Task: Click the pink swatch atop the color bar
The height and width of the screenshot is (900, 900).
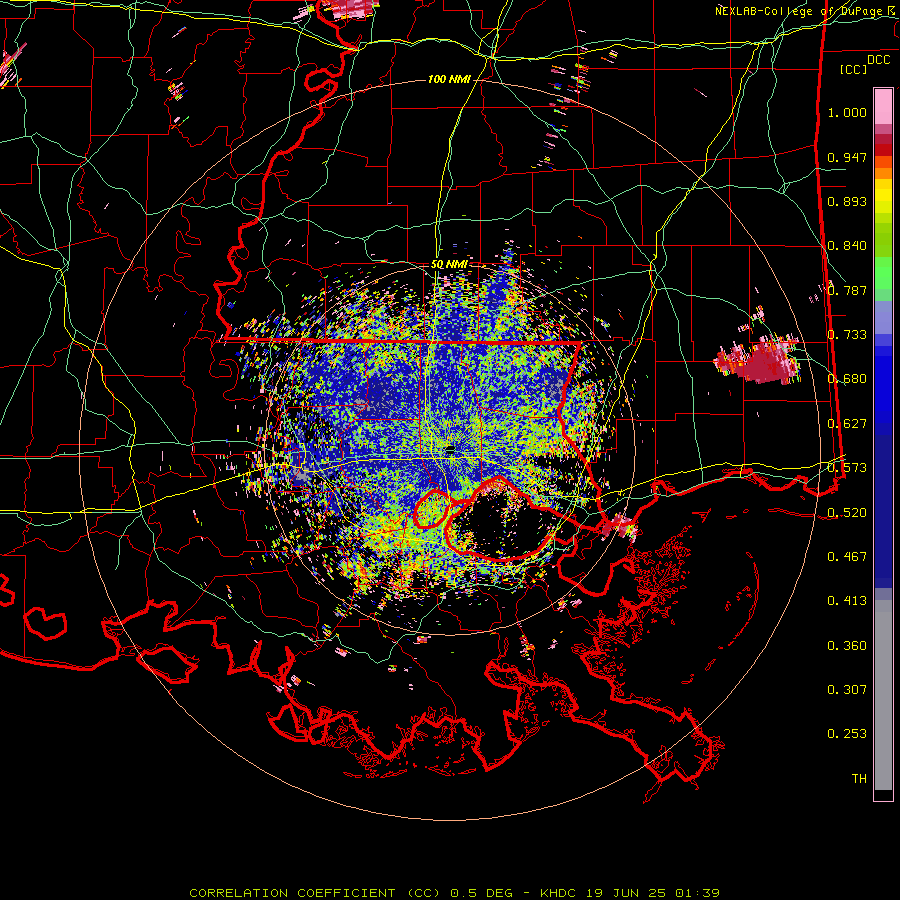Action: (x=883, y=106)
